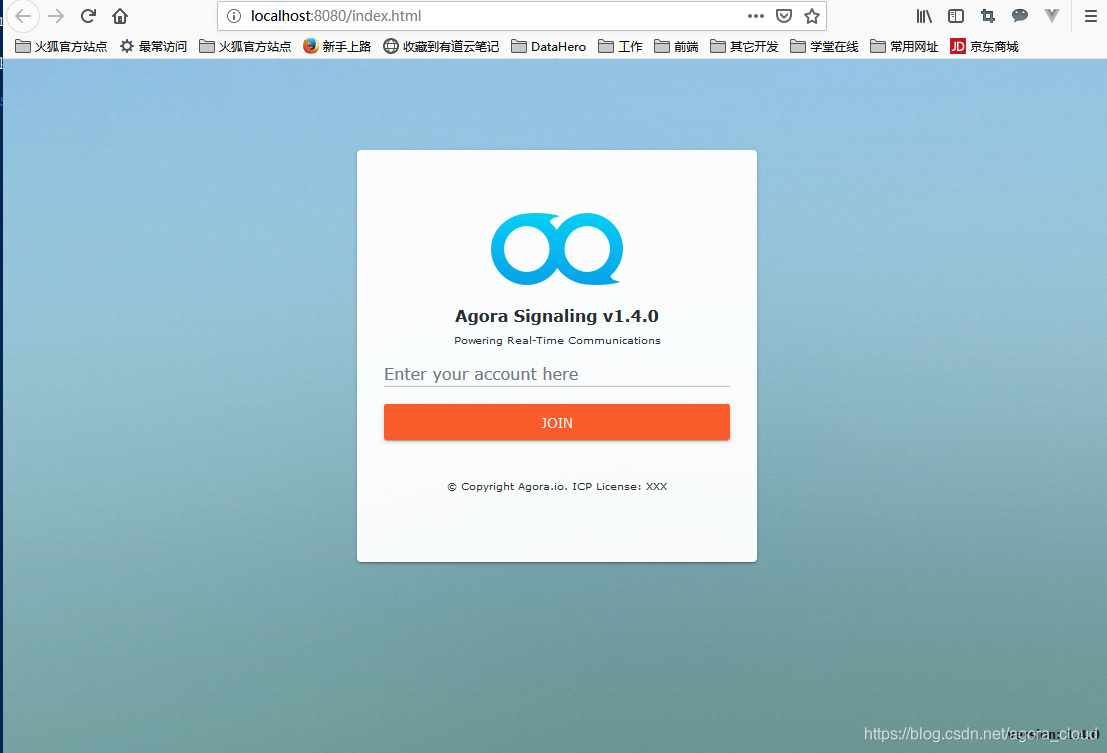
Task: Expand the DataHero bookmark folder
Action: tap(549, 47)
